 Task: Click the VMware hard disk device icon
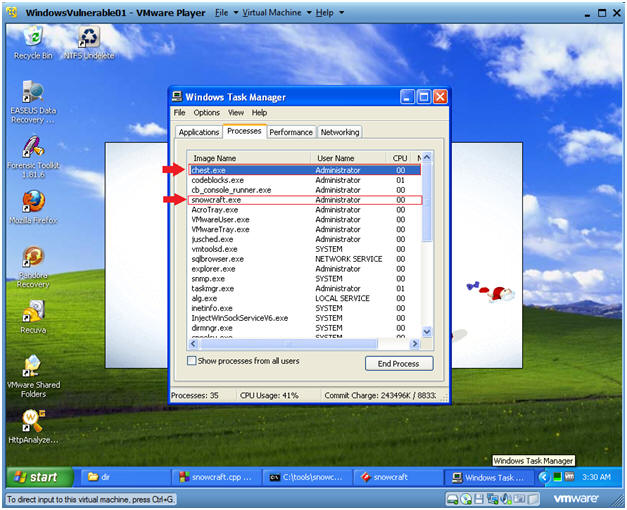point(452,499)
